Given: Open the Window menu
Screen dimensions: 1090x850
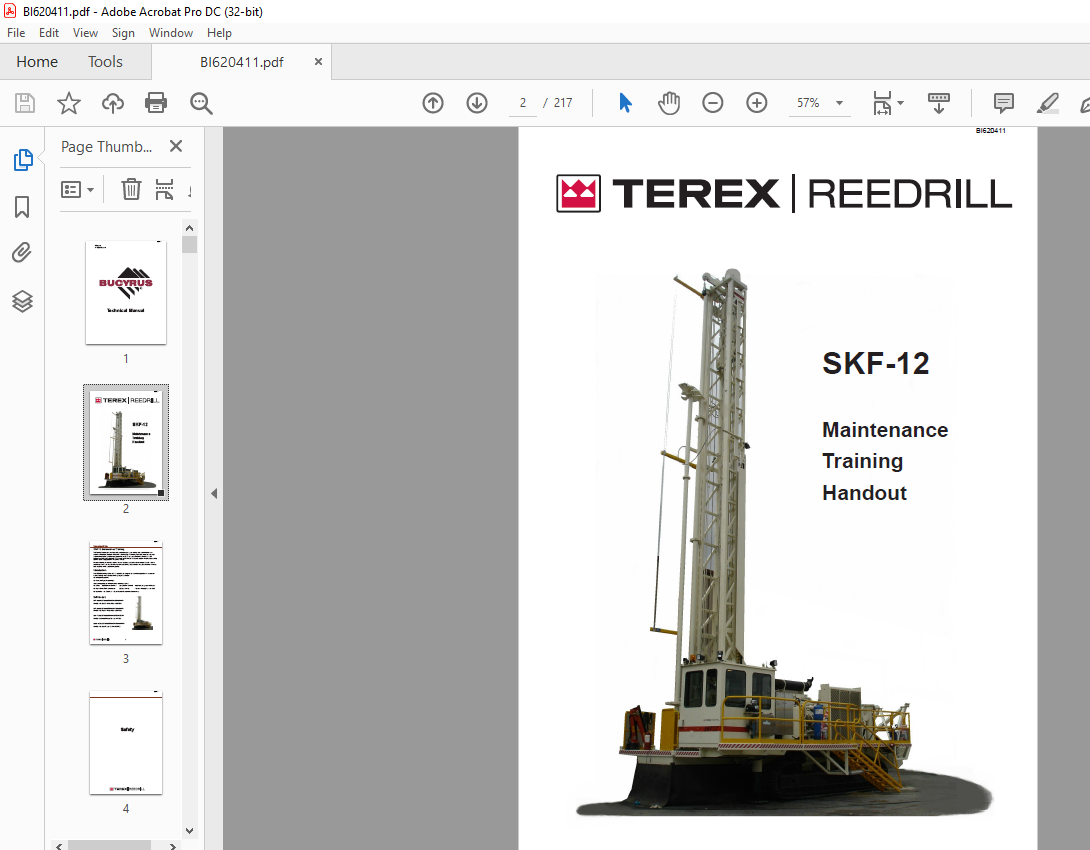Looking at the screenshot, I should (170, 33).
